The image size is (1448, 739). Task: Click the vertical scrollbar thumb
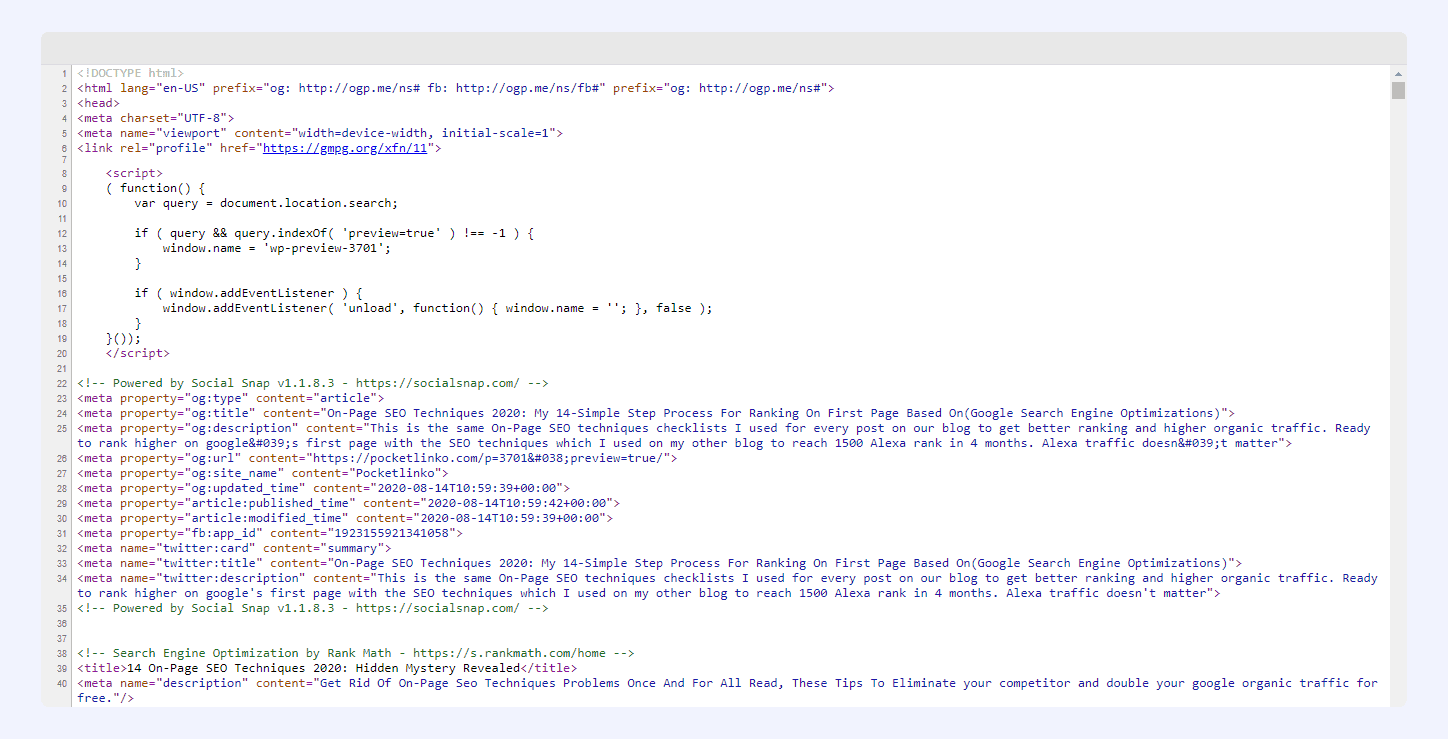[x=1398, y=91]
